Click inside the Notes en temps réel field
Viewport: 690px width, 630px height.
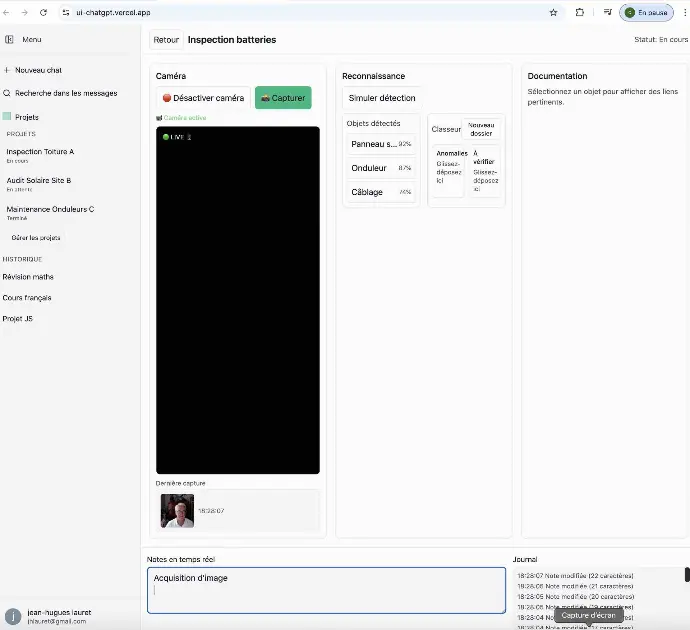(326, 590)
